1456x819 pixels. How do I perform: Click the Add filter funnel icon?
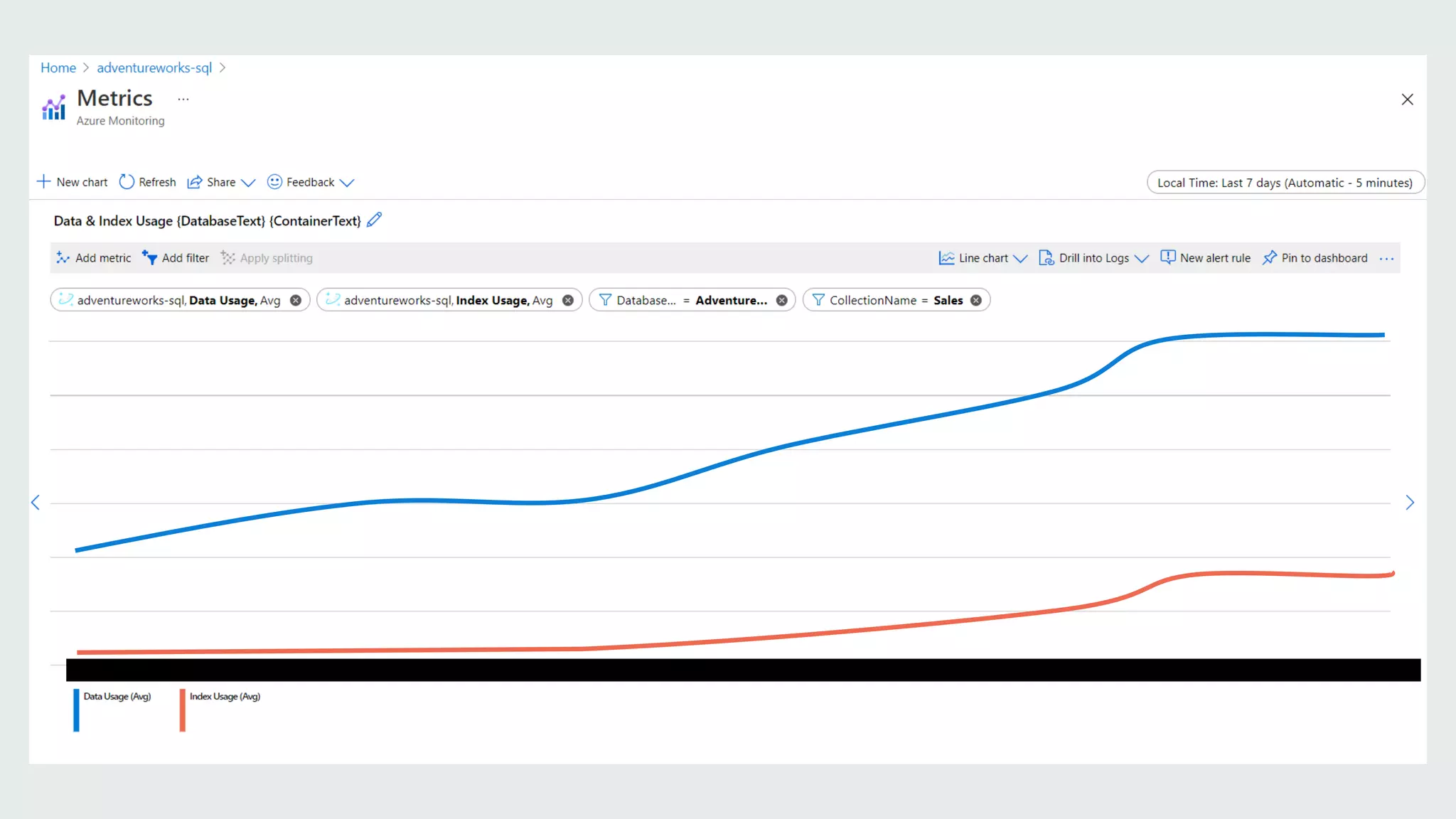pos(150,257)
